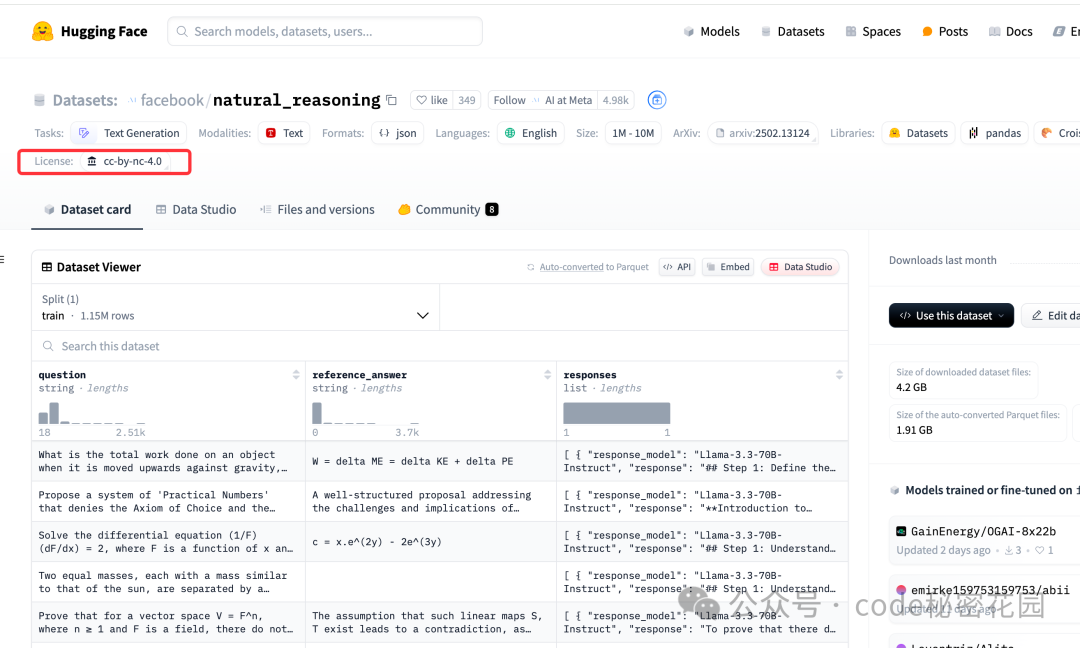1080x648 pixels.
Task: Click the pandas library tag
Action: tap(995, 133)
